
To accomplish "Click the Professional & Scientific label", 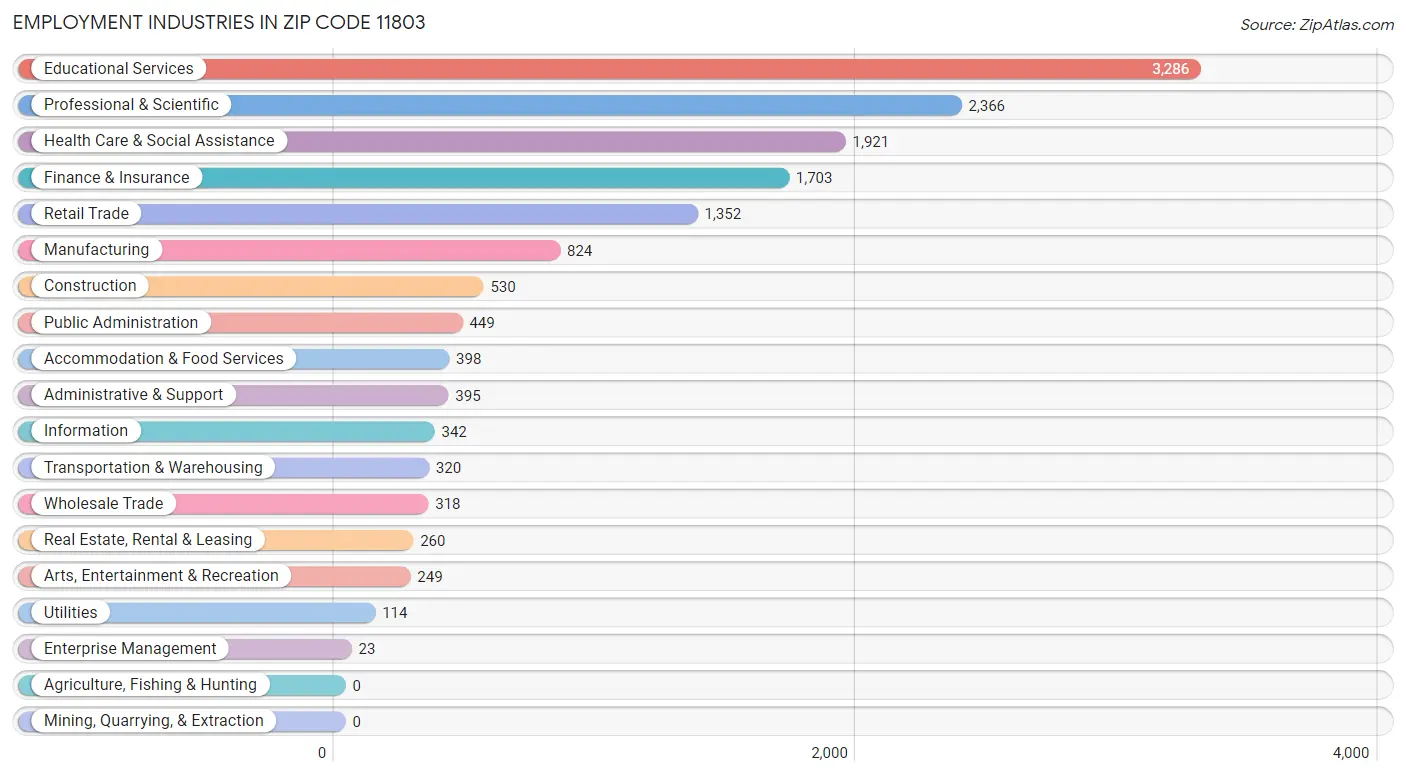I will pyautogui.click(x=131, y=105).
